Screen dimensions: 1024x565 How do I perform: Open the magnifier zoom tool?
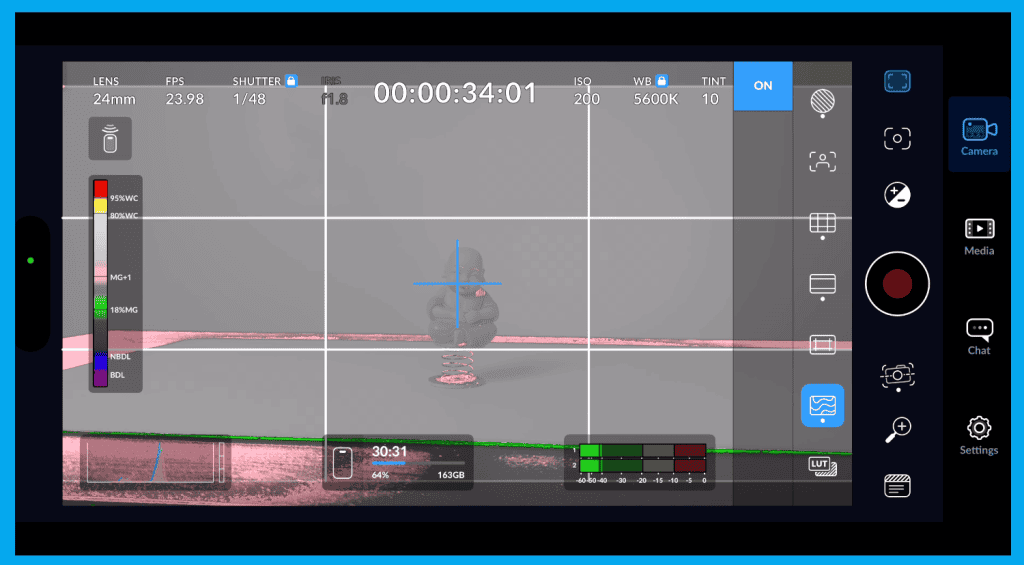pyautogui.click(x=897, y=429)
